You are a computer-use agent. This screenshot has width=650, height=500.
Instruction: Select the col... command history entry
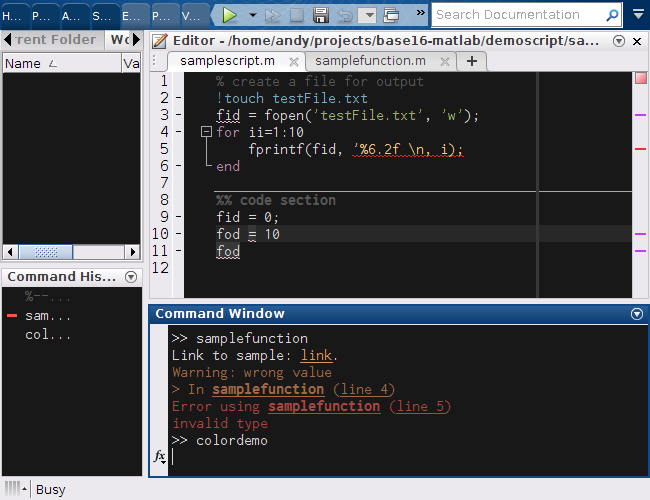(x=48, y=335)
